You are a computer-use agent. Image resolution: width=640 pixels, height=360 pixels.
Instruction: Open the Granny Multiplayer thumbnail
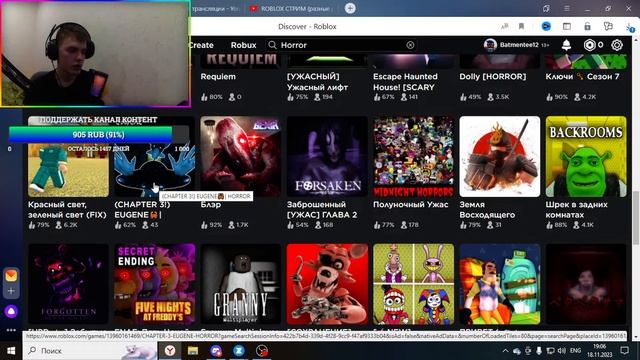240,284
